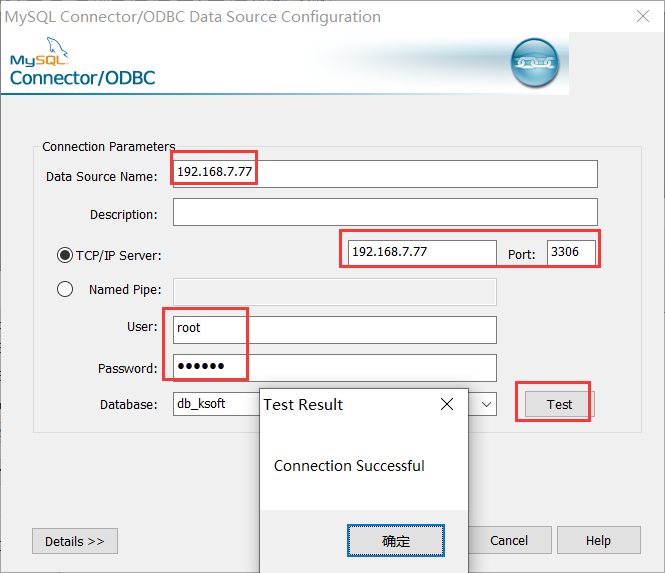Image resolution: width=665 pixels, height=573 pixels.
Task: Click the masked Password field
Action: click(x=335, y=367)
